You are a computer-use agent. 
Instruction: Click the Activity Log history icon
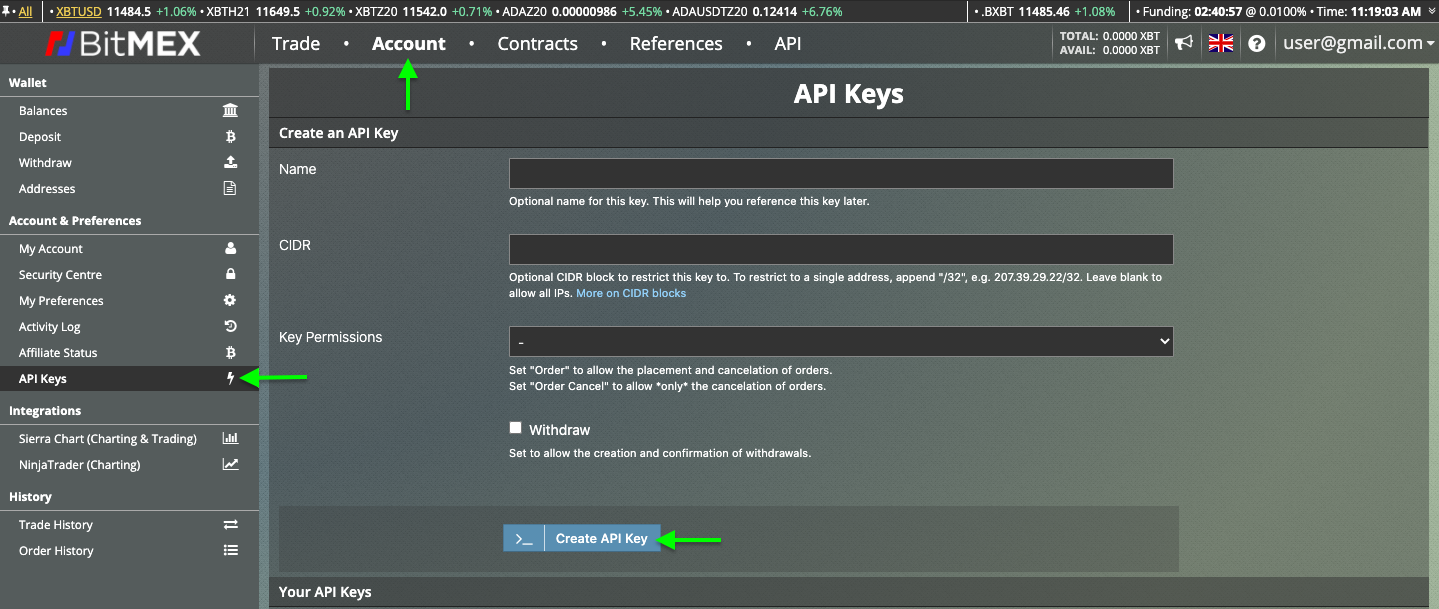(x=230, y=327)
